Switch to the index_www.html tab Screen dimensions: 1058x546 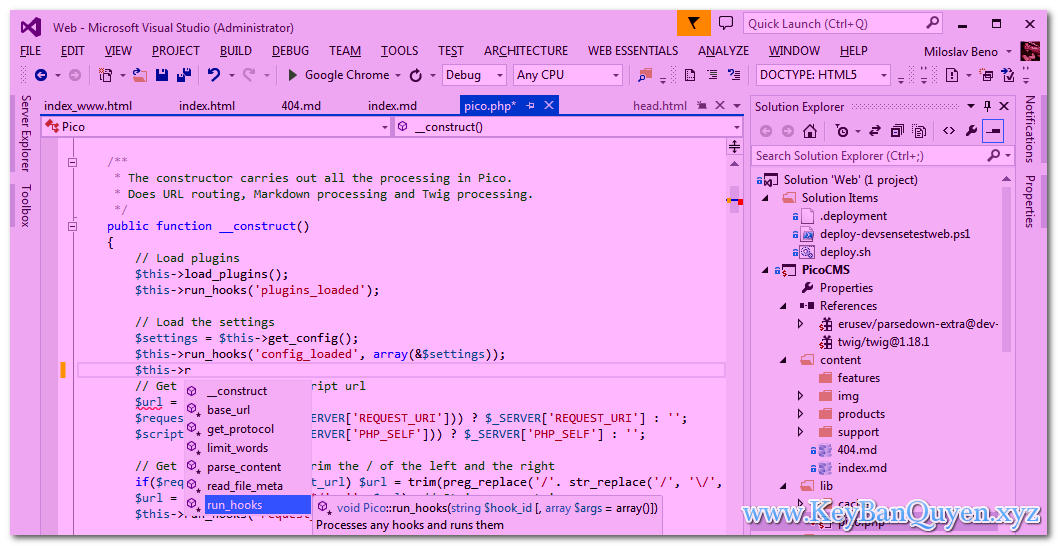click(88, 106)
